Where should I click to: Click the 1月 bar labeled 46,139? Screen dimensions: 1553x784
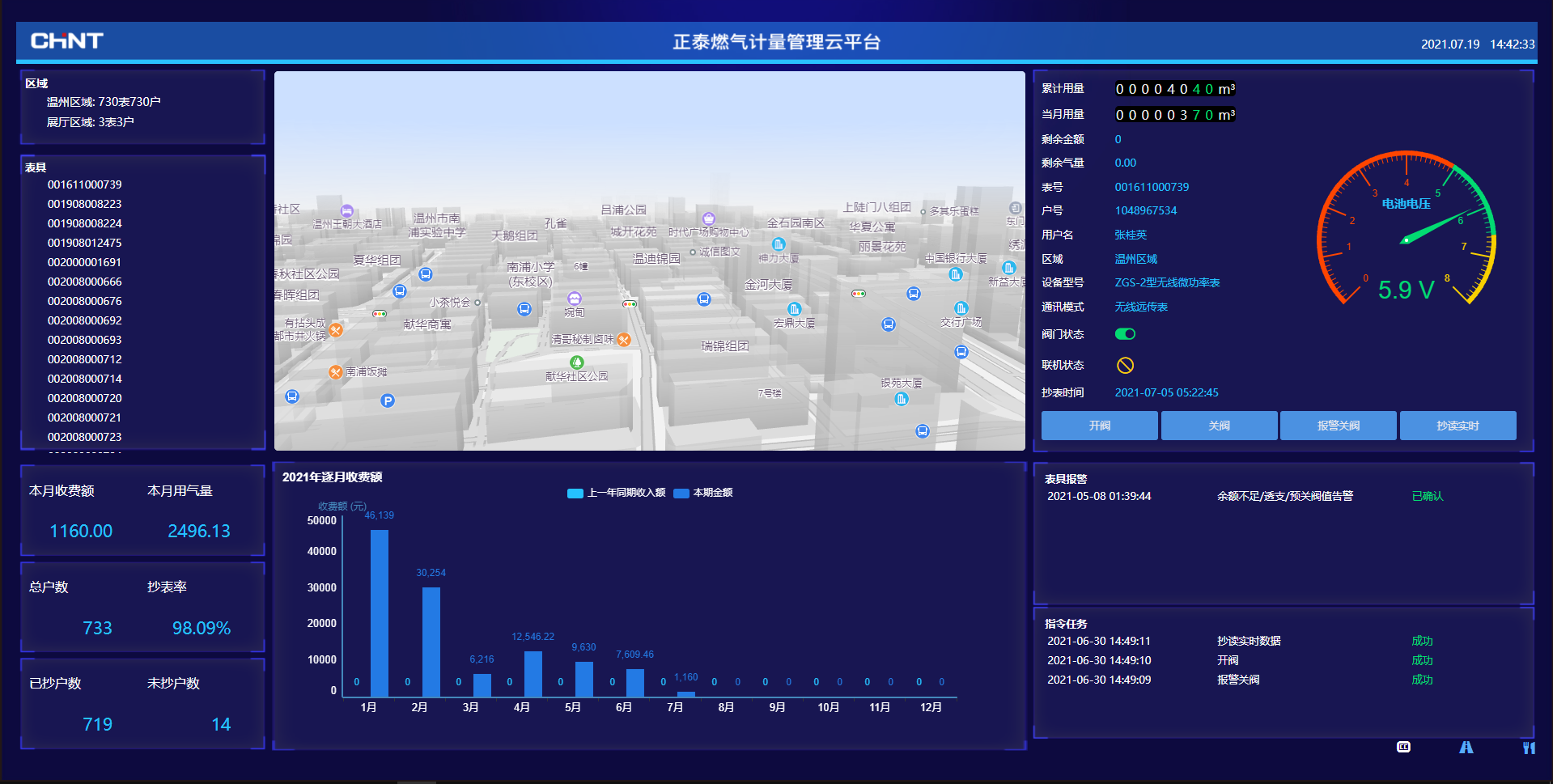[380, 613]
